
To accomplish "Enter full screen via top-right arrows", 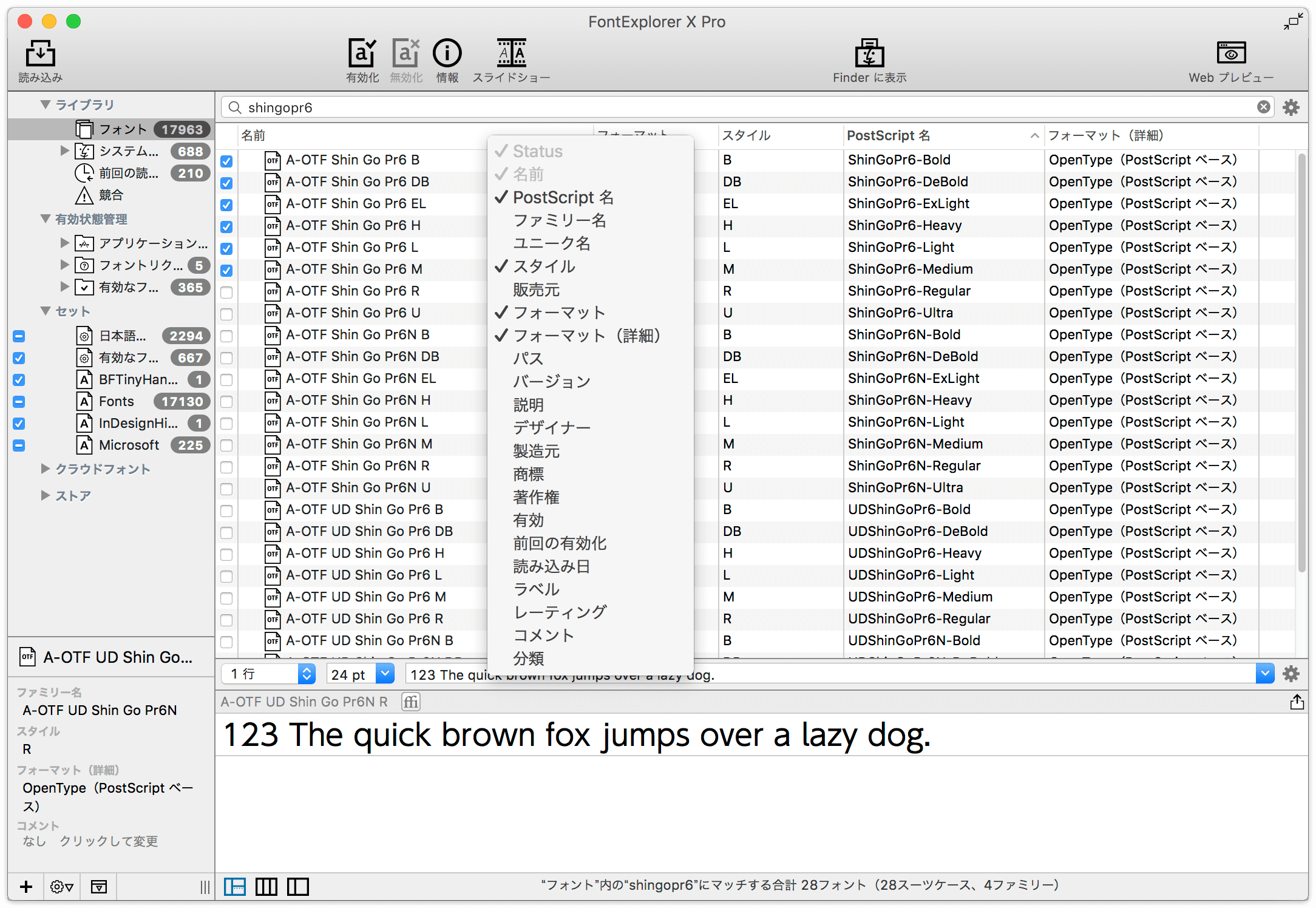I will tap(1293, 22).
